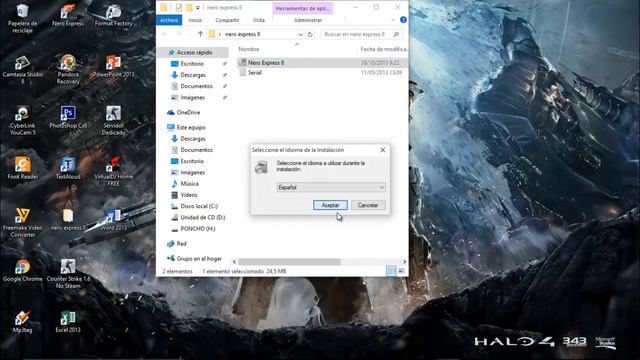The width and height of the screenshot is (640, 360).
Task: Expand the address bar history dropdown
Action: coord(300,34)
